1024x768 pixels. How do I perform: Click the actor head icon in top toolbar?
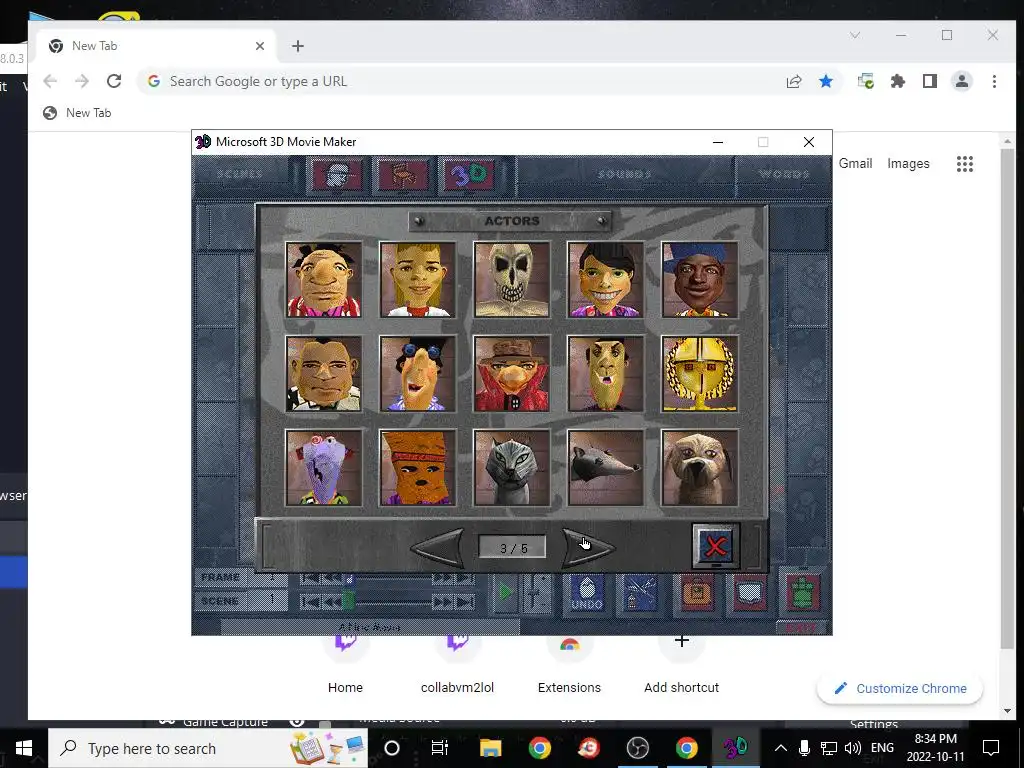click(x=336, y=175)
